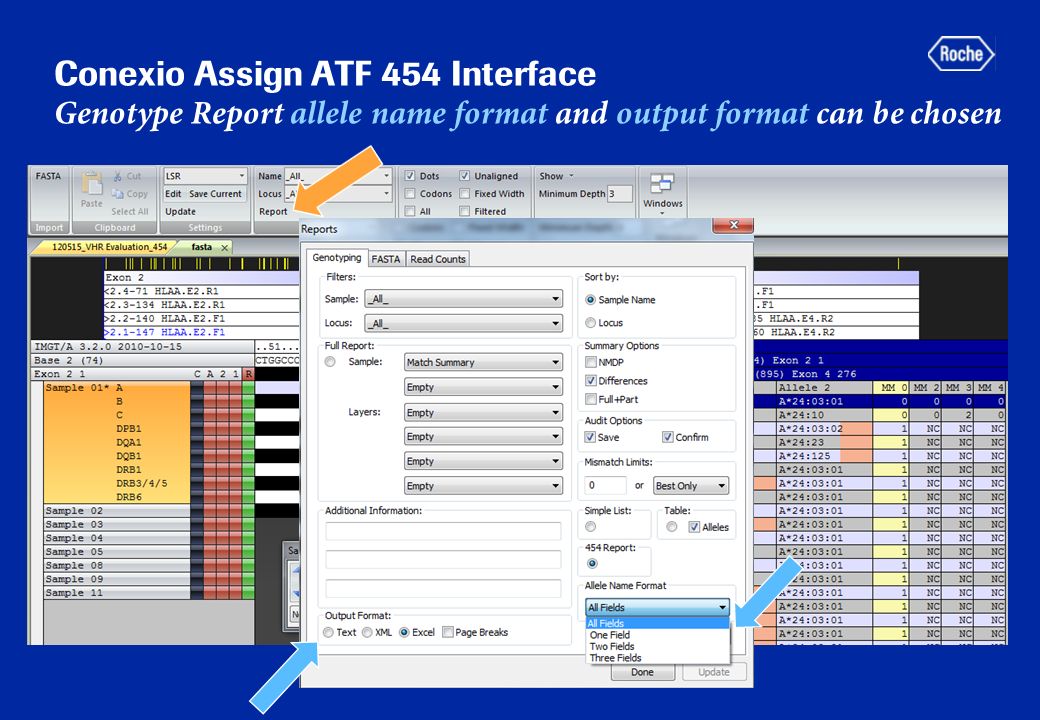Enable the Full+Part checkbox
This screenshot has height=720, width=1040.
591,399
